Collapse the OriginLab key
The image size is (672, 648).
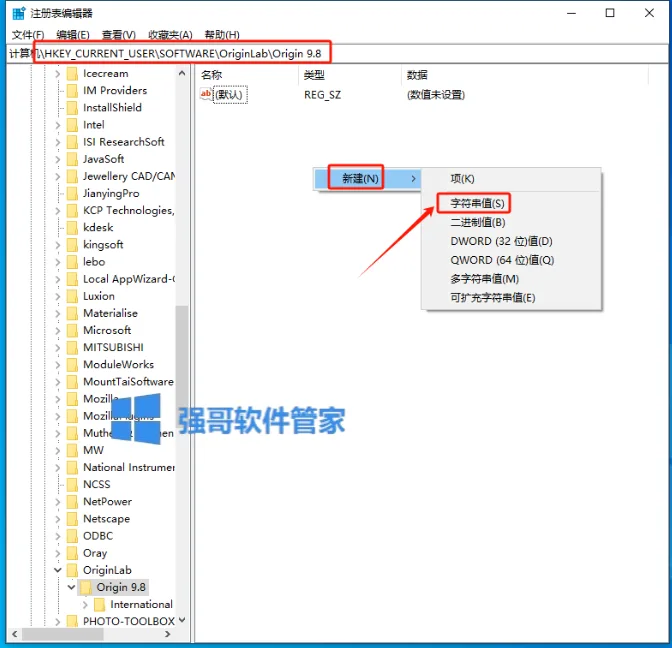(58, 570)
